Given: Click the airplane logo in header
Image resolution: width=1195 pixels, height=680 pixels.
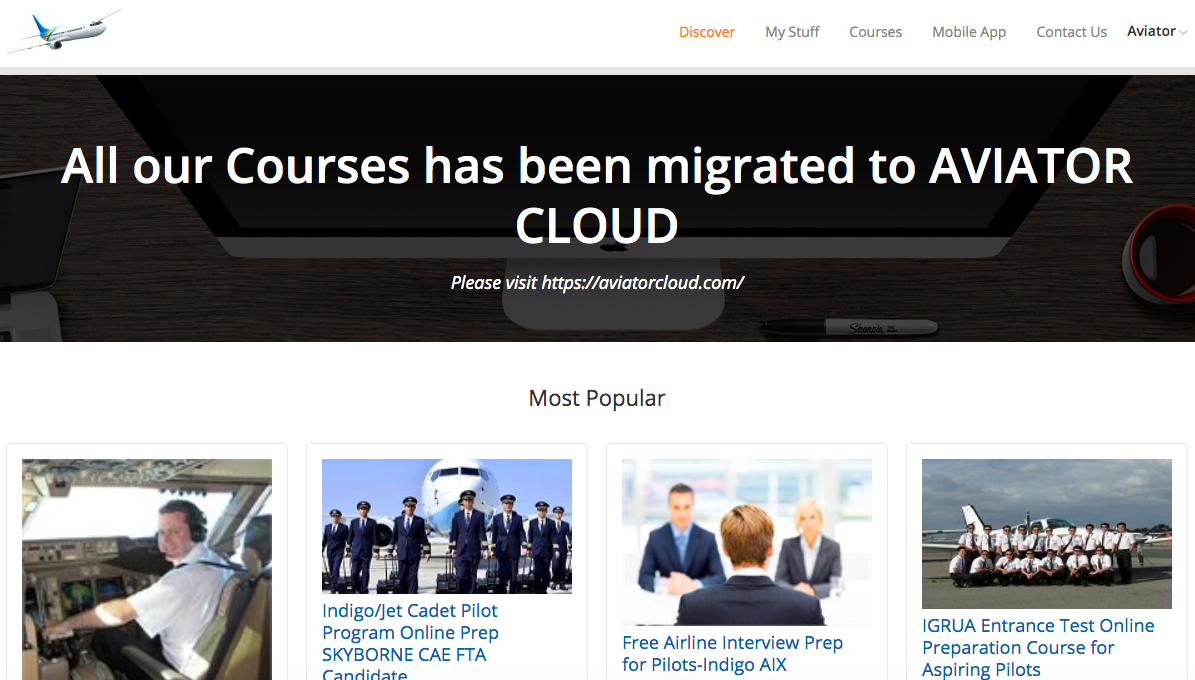Looking at the screenshot, I should click(x=65, y=31).
